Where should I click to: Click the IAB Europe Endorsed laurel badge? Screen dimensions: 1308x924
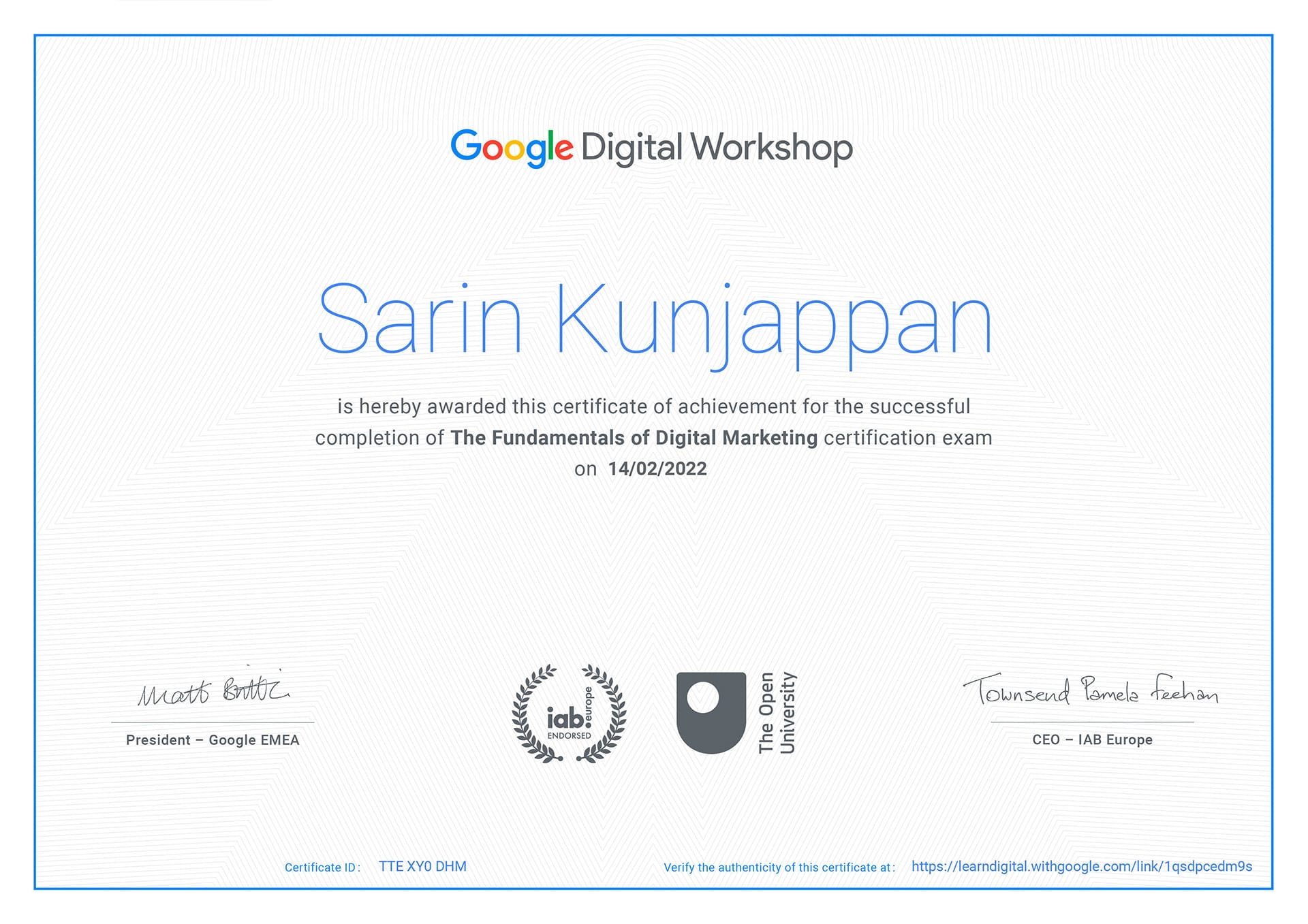[x=570, y=713]
